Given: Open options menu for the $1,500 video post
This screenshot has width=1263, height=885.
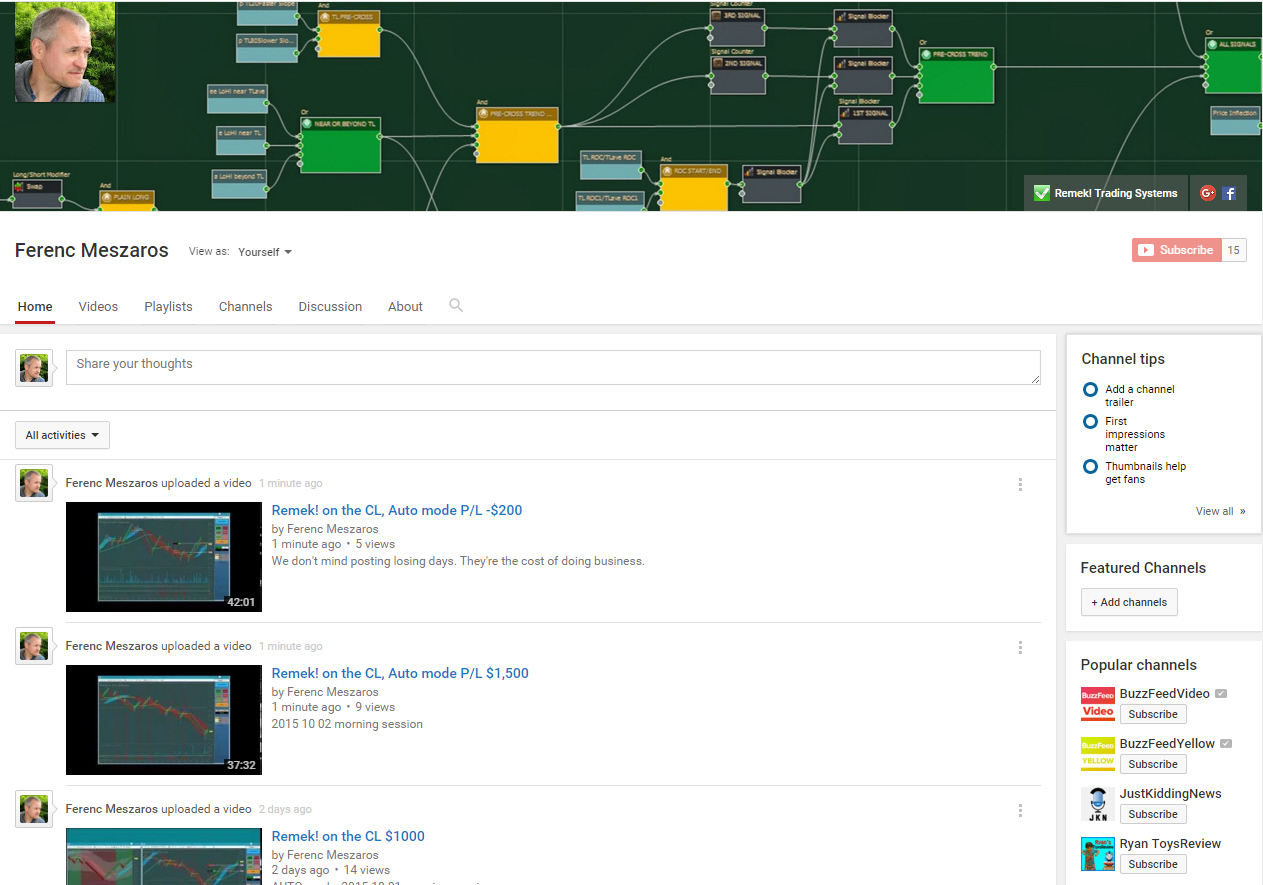Looking at the screenshot, I should pyautogui.click(x=1020, y=647).
